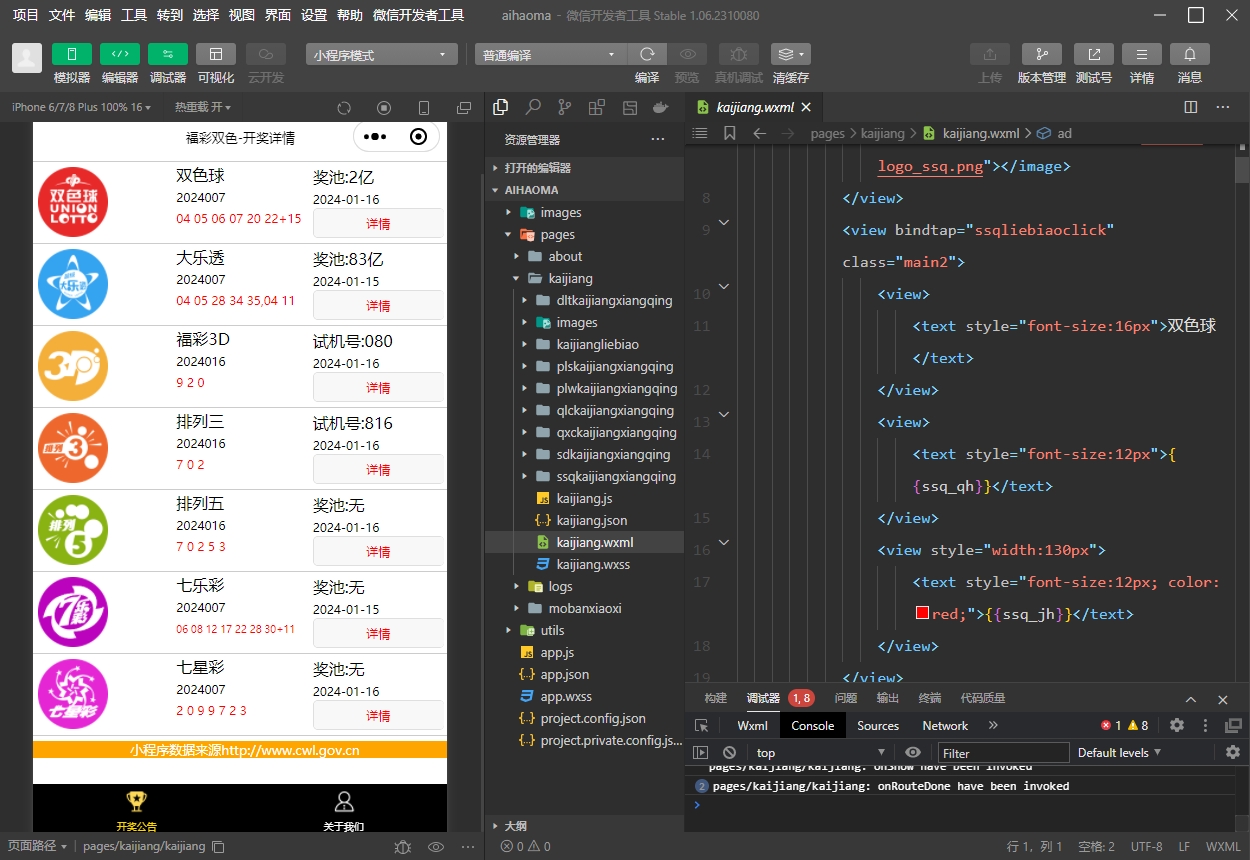Open the capsule menu dots in the simulator
1250x860 pixels.
pyautogui.click(x=375, y=137)
